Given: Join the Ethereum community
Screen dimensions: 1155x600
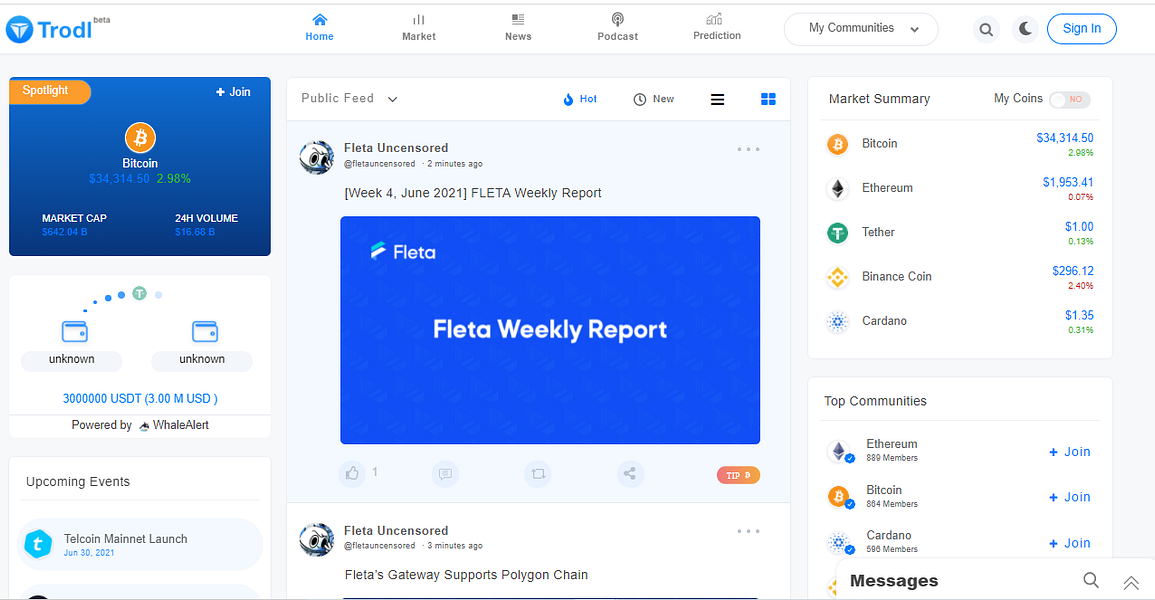Looking at the screenshot, I should [x=1070, y=452].
